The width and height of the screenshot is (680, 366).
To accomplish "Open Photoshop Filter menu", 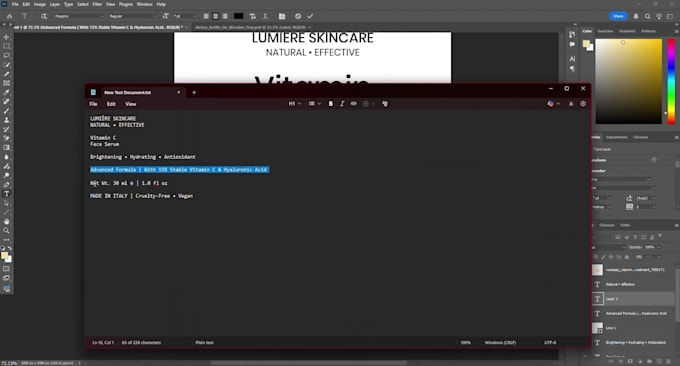I will (x=97, y=4).
